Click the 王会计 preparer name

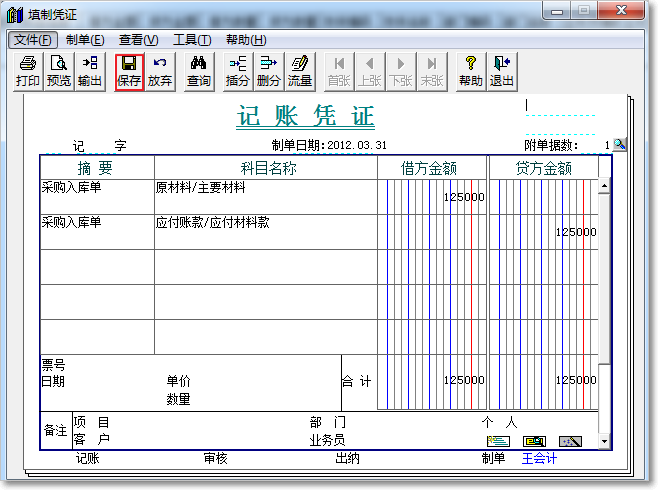pos(539,458)
